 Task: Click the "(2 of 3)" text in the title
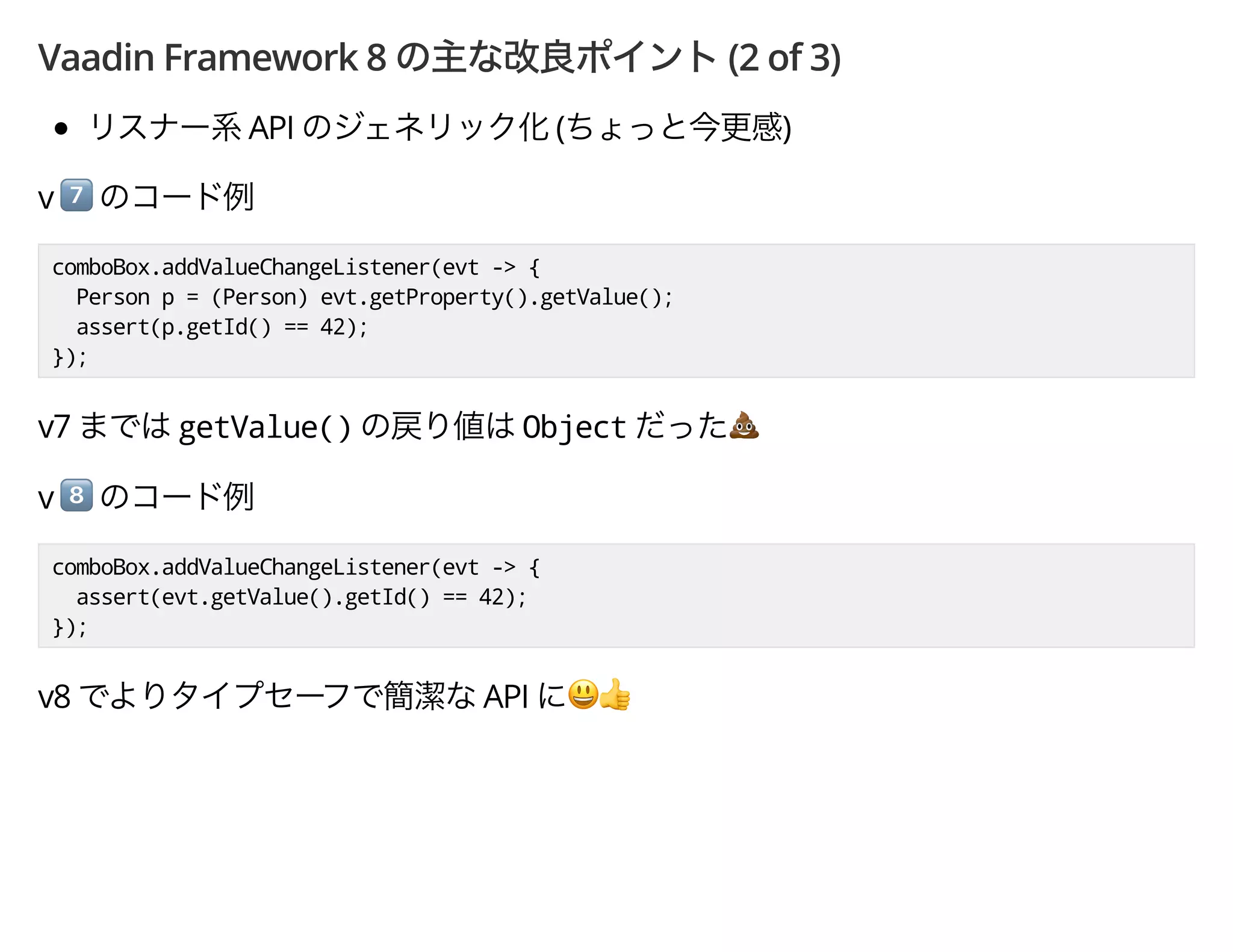coord(784,58)
